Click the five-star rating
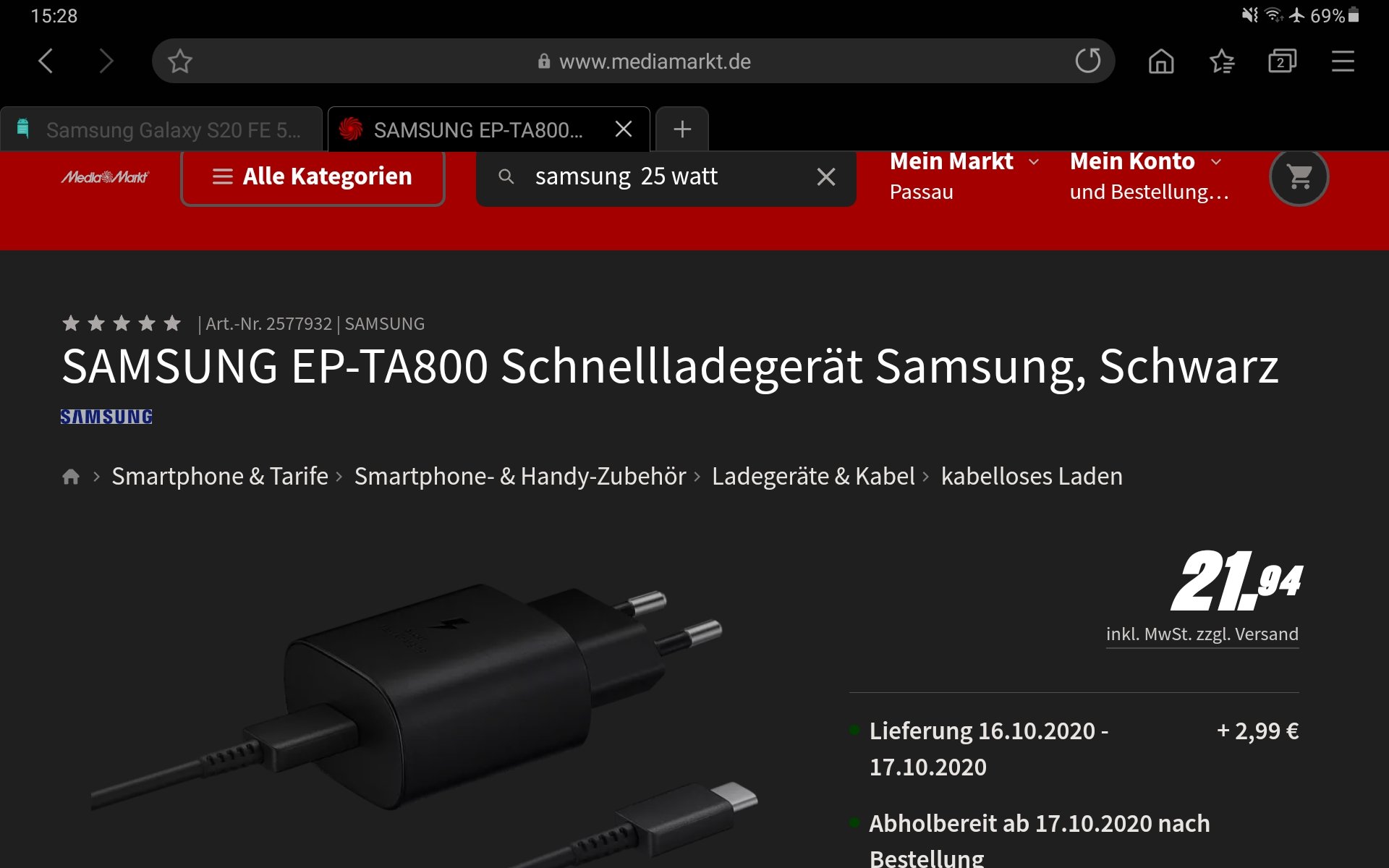1389x868 pixels. click(122, 323)
